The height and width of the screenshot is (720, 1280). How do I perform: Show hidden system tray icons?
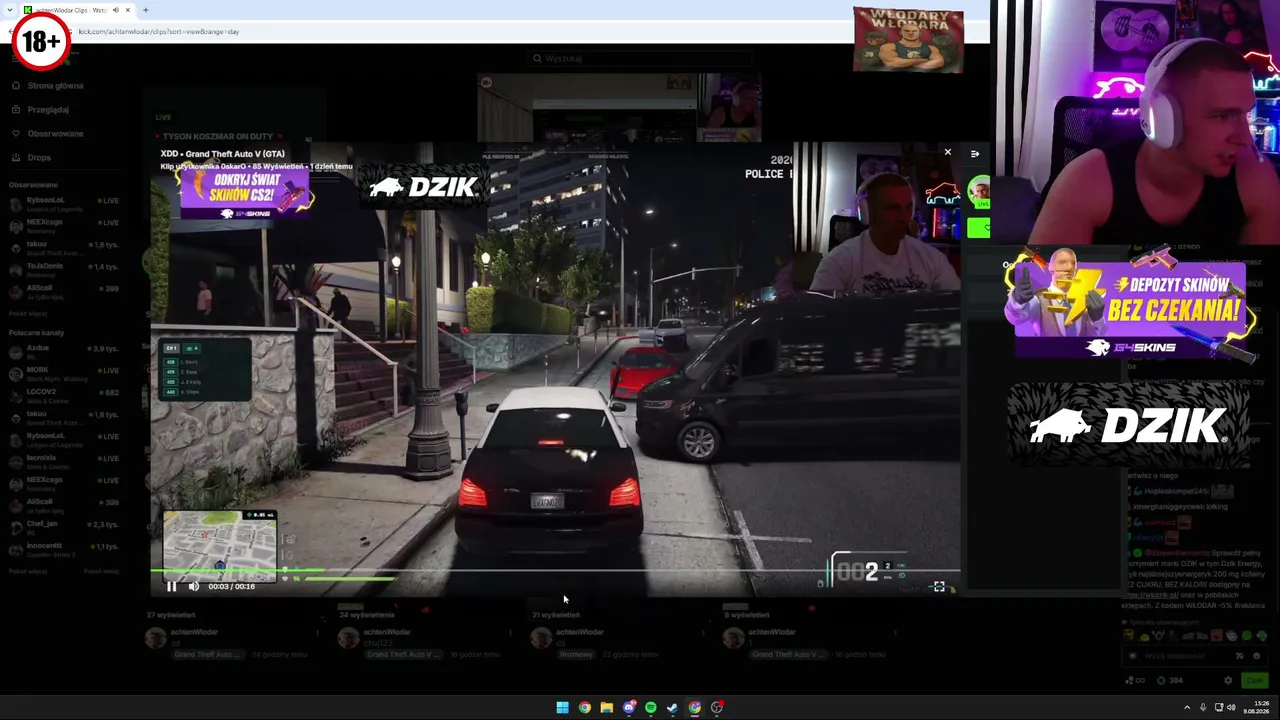(1187, 708)
